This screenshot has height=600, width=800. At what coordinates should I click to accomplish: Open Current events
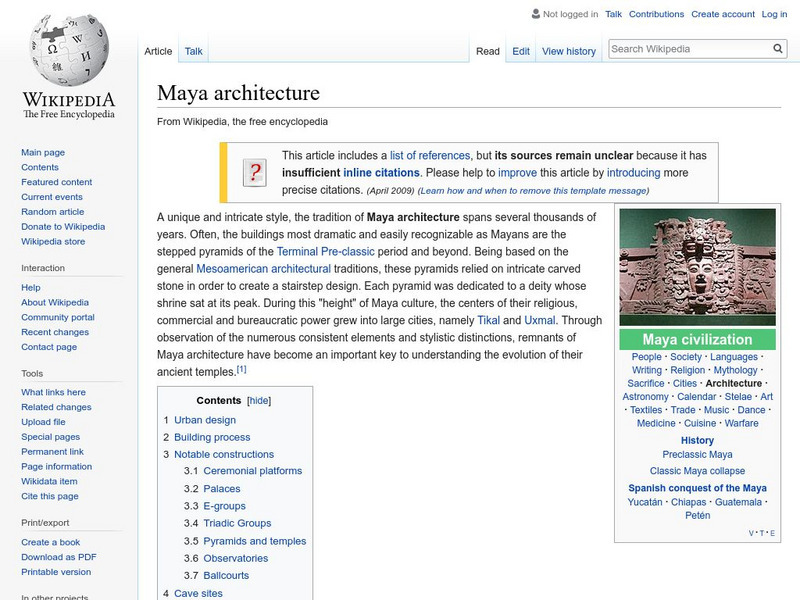52,196
